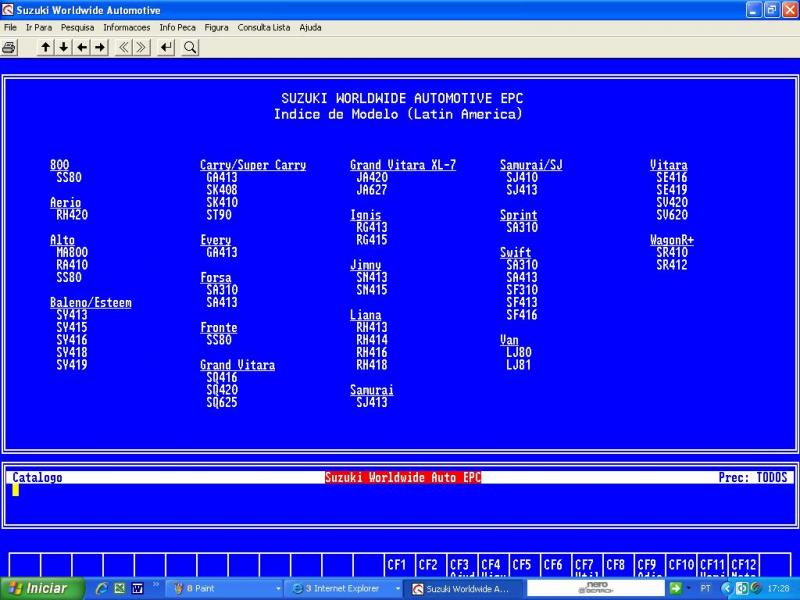
Task: Open the Informacoes menu
Action: pos(127,28)
